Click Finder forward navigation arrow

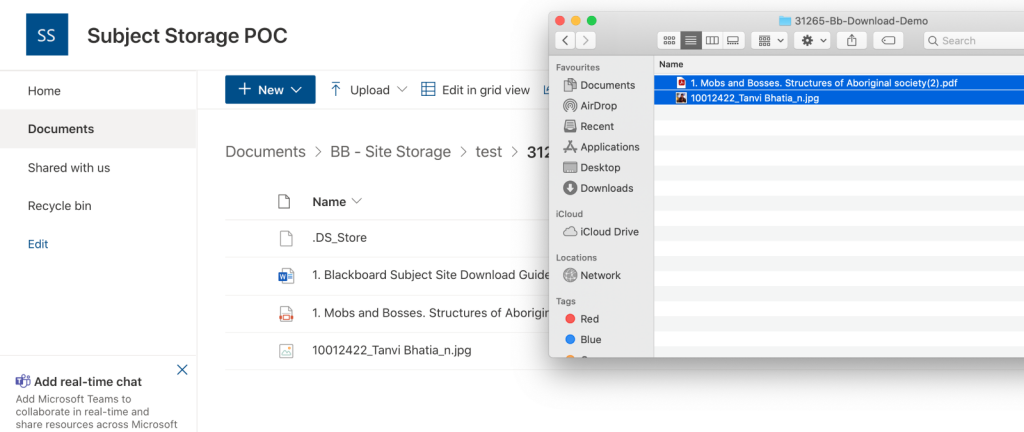click(x=586, y=40)
